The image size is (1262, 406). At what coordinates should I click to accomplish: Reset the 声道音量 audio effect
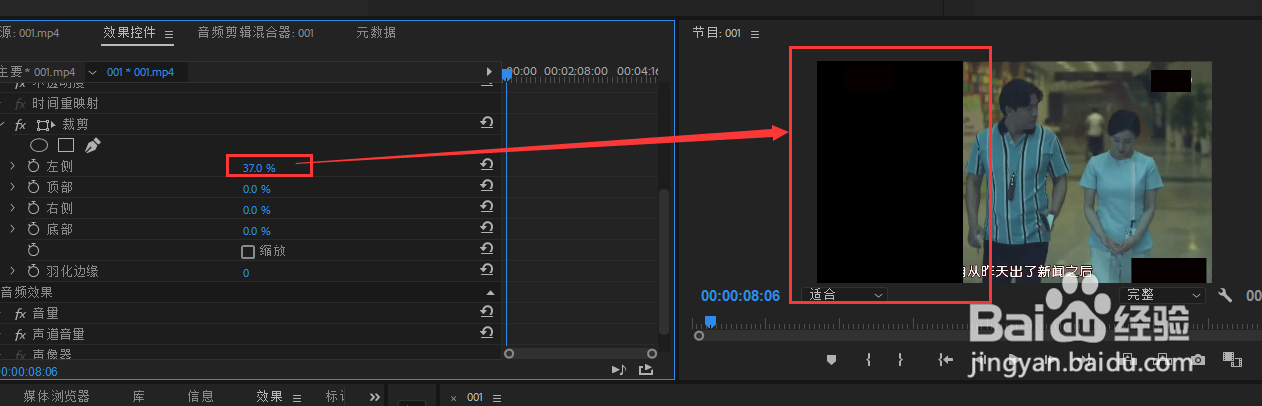click(x=487, y=334)
